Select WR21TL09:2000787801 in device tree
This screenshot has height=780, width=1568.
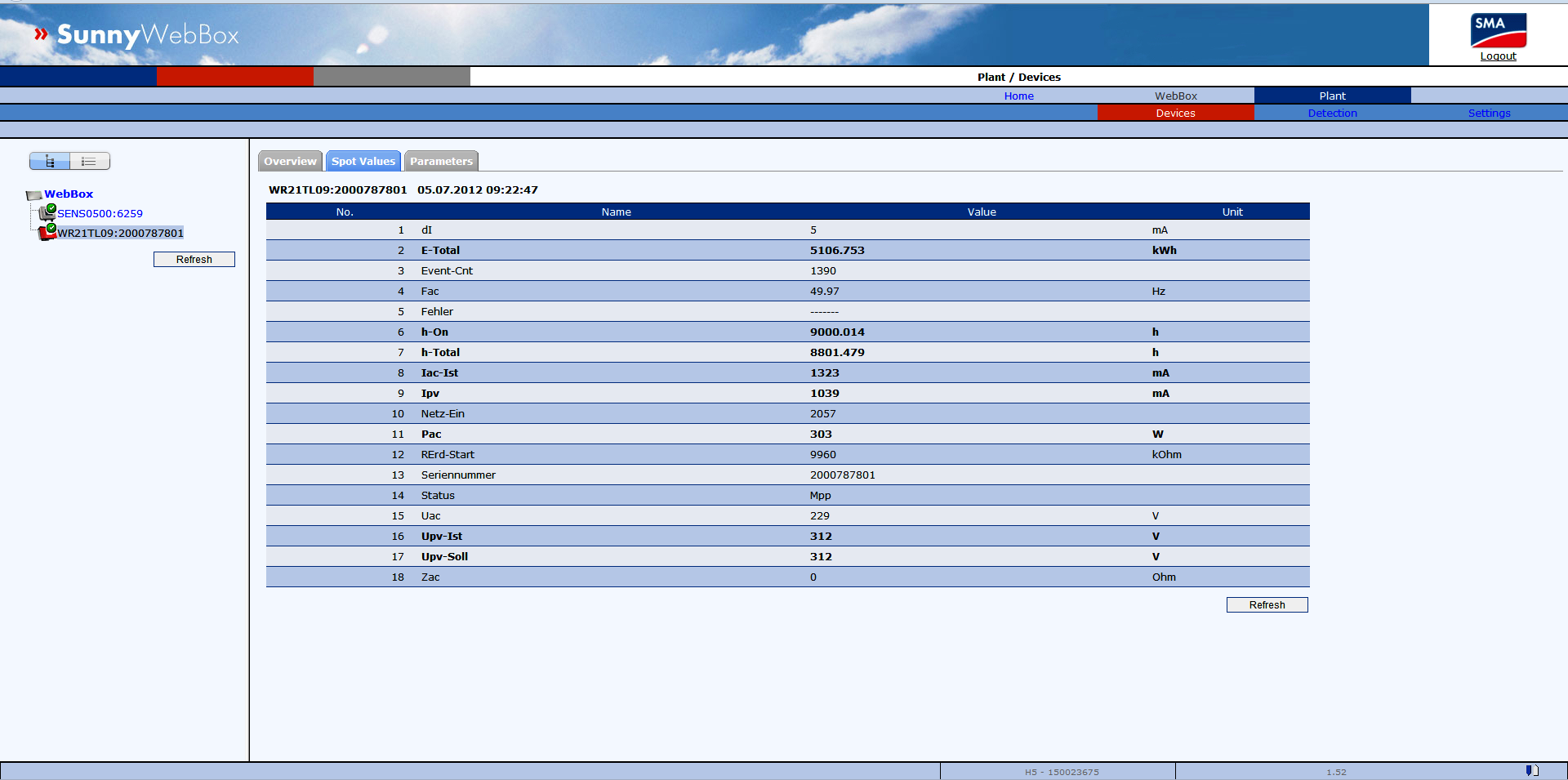(x=120, y=233)
